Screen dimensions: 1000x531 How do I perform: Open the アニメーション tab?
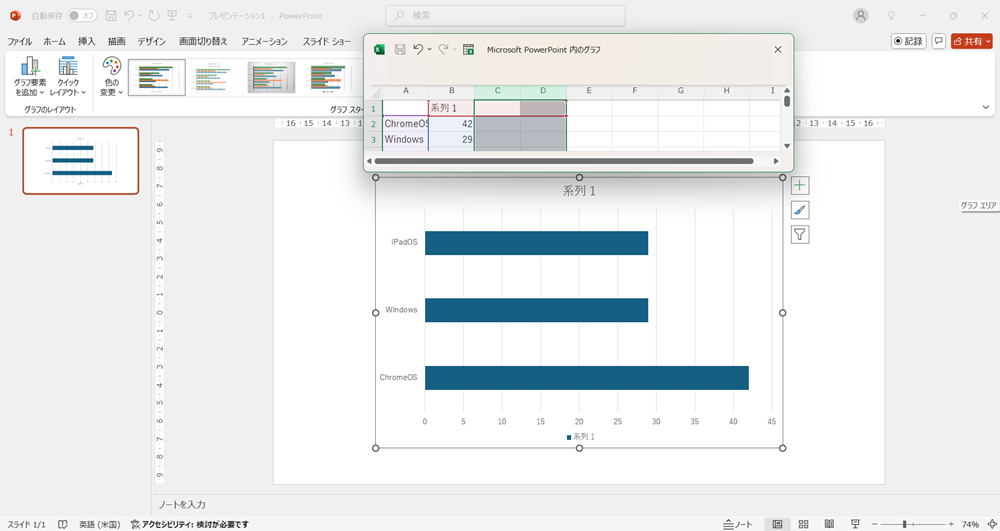click(x=265, y=41)
